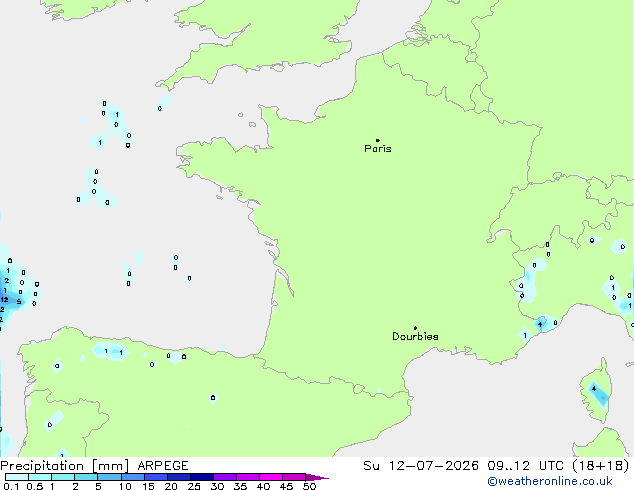The width and height of the screenshot is (634, 490).
Task: Click the blue rain patch on Corsica
Action: (598, 393)
